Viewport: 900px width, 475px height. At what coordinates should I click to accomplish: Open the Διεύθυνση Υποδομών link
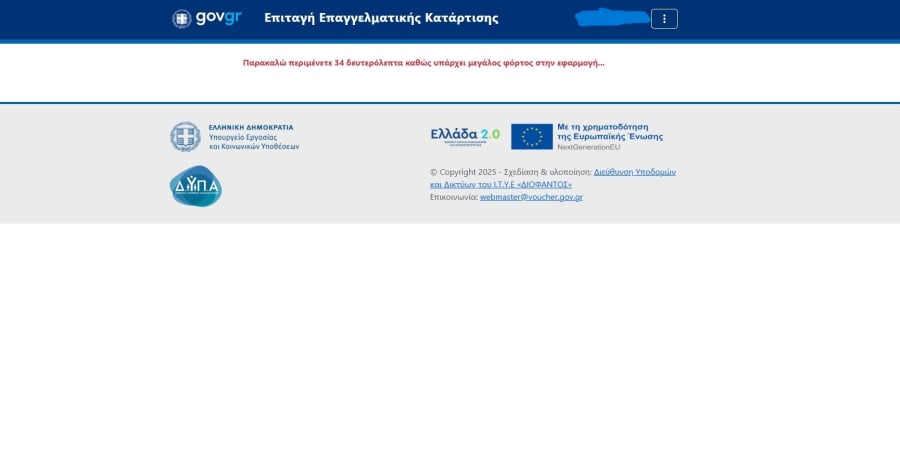pyautogui.click(x=634, y=172)
